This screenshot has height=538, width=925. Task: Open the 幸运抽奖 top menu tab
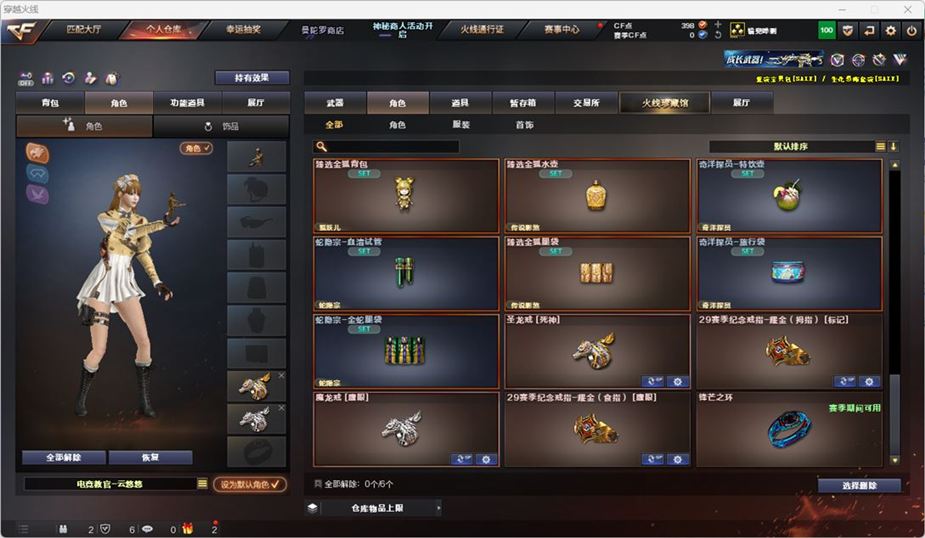click(243, 29)
